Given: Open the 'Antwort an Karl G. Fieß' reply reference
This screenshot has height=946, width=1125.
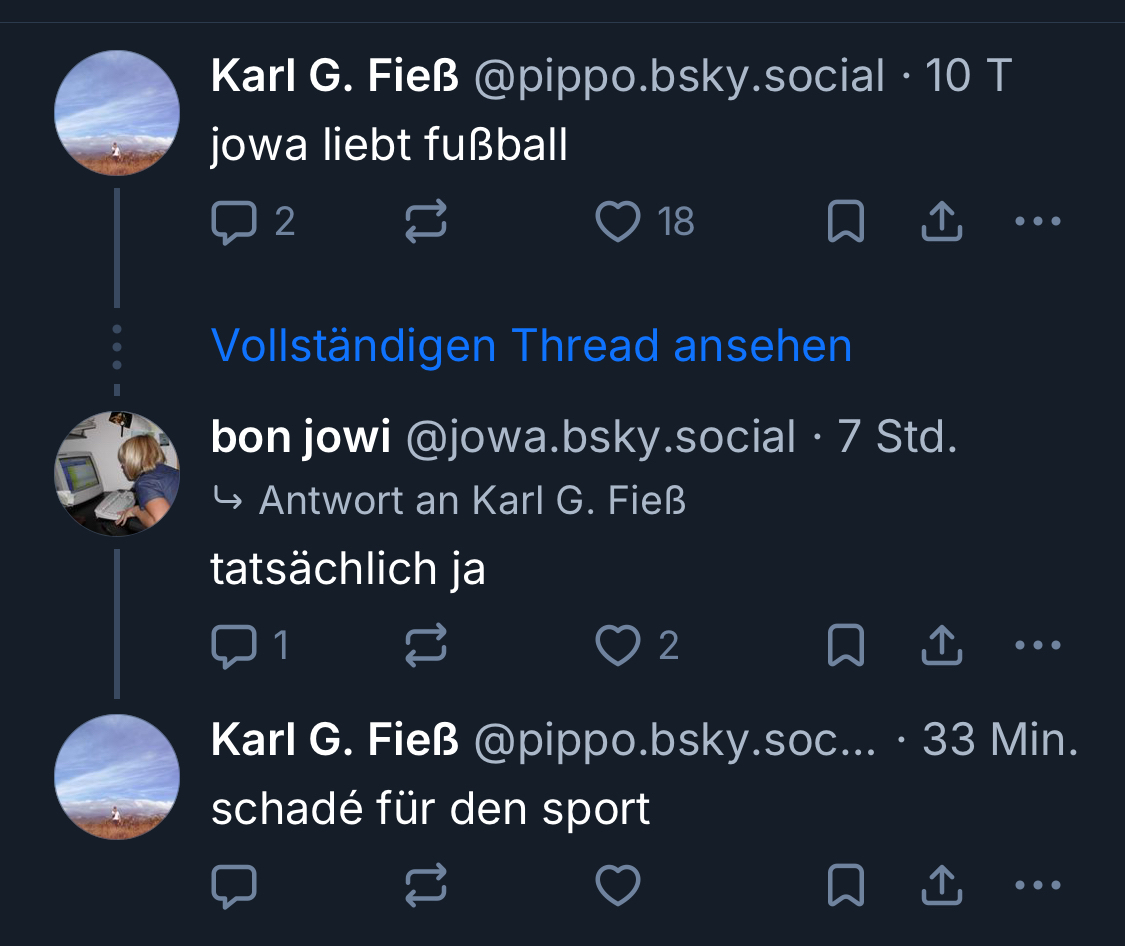Looking at the screenshot, I should (x=472, y=500).
